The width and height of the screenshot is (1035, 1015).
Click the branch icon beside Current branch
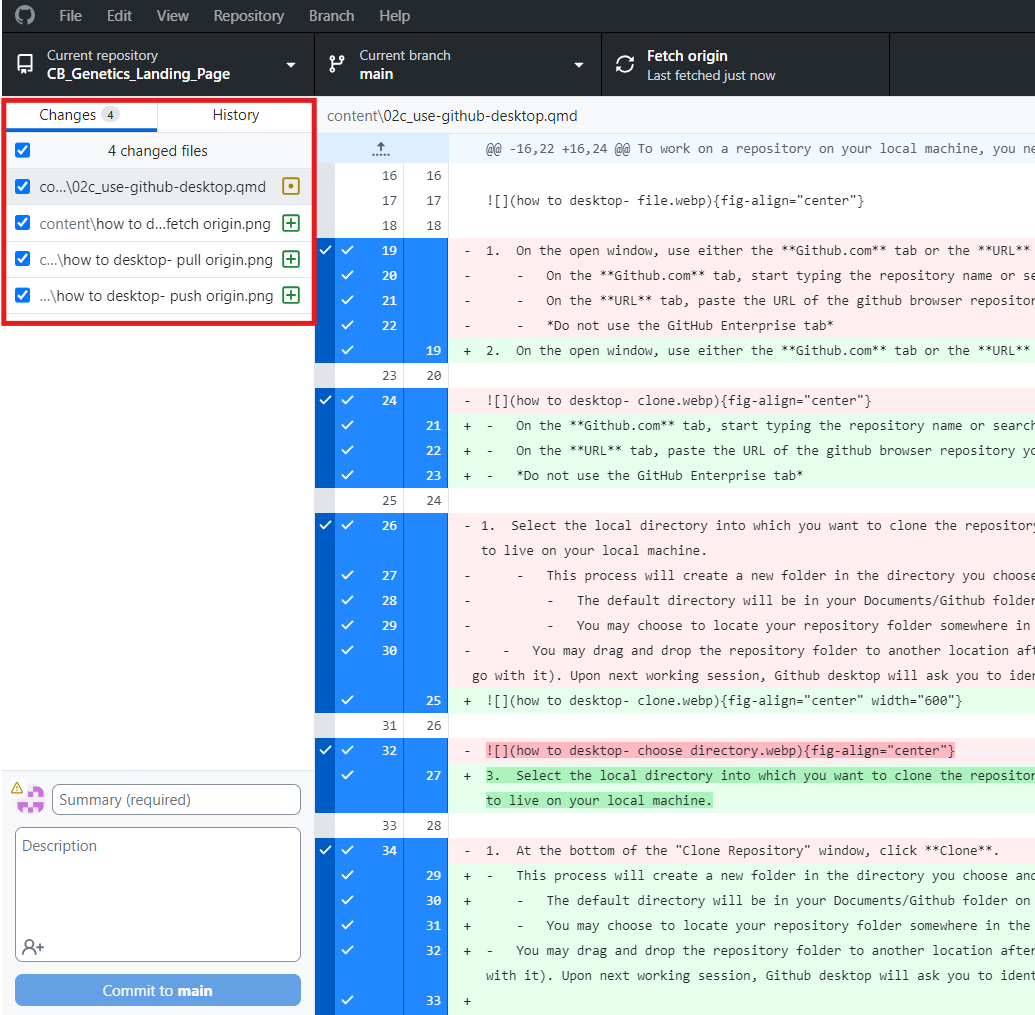pyautogui.click(x=337, y=64)
